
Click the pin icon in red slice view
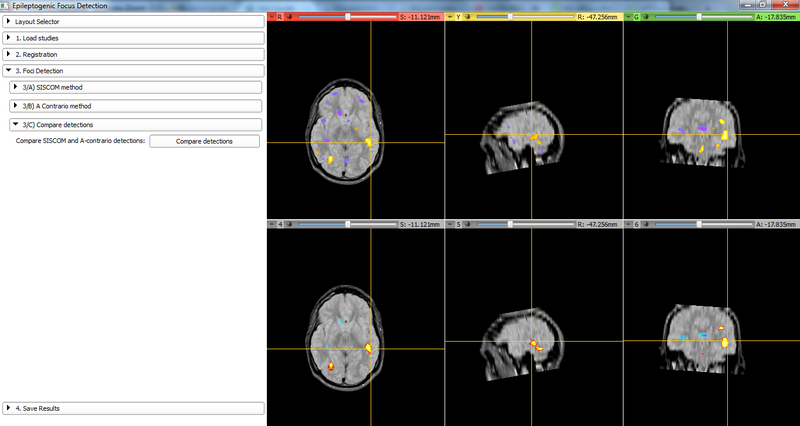coord(273,17)
